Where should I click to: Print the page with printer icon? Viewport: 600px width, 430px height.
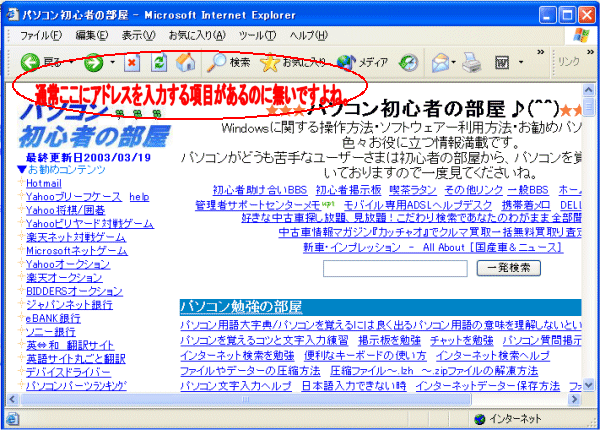(471, 62)
